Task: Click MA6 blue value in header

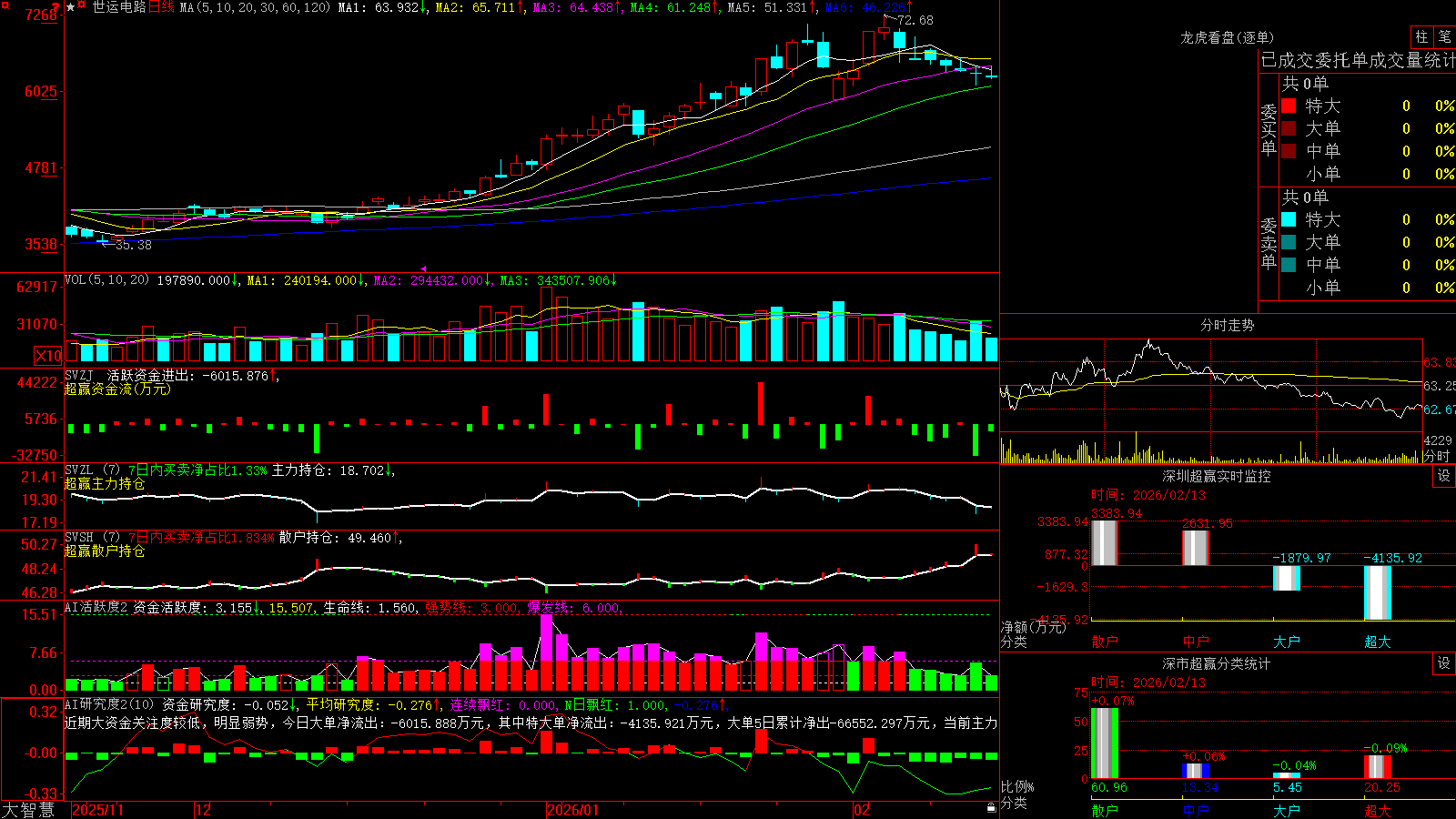Action: pyautogui.click(x=868, y=7)
